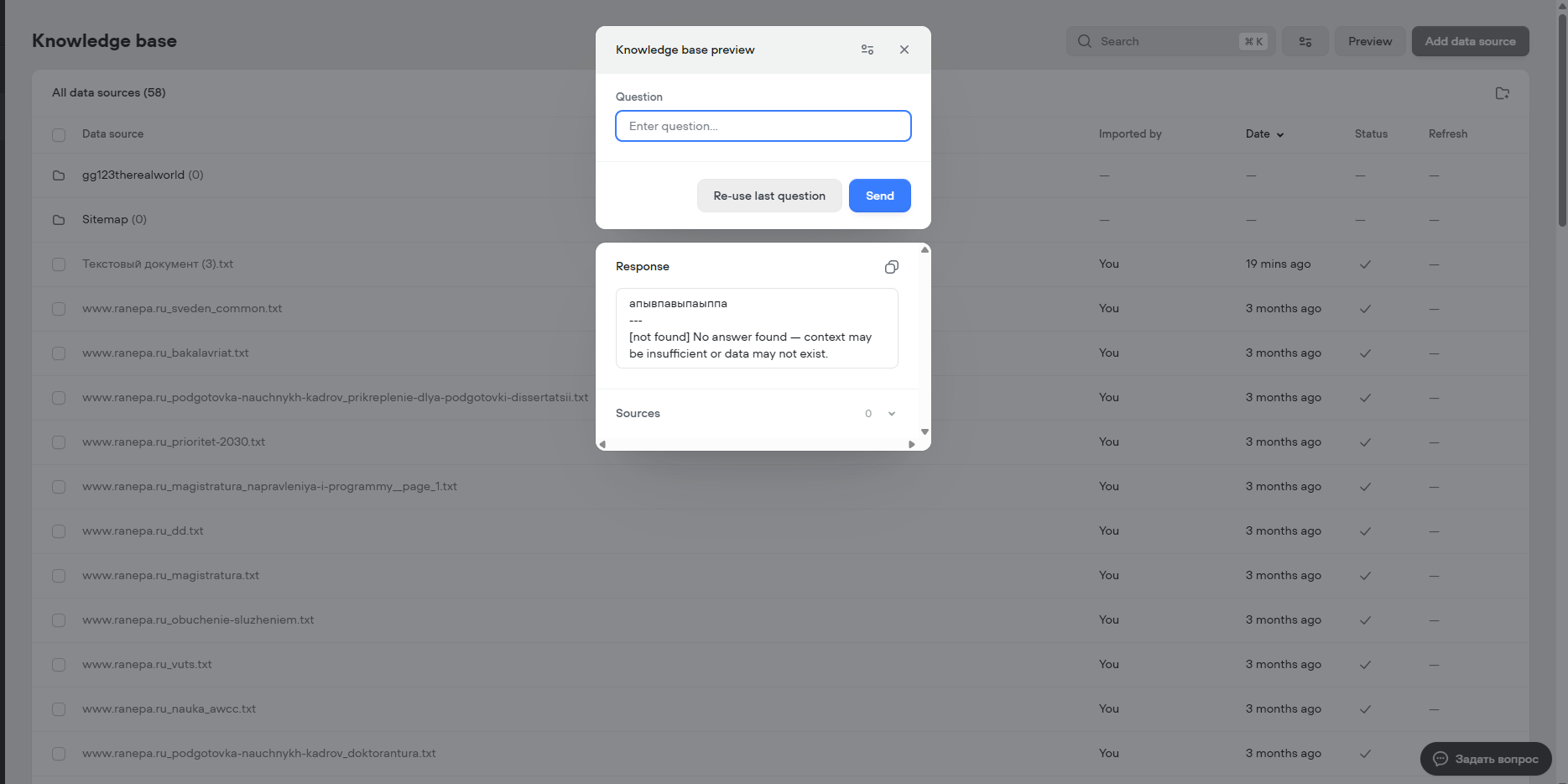
Task: Click the Data source column header
Action: point(112,134)
